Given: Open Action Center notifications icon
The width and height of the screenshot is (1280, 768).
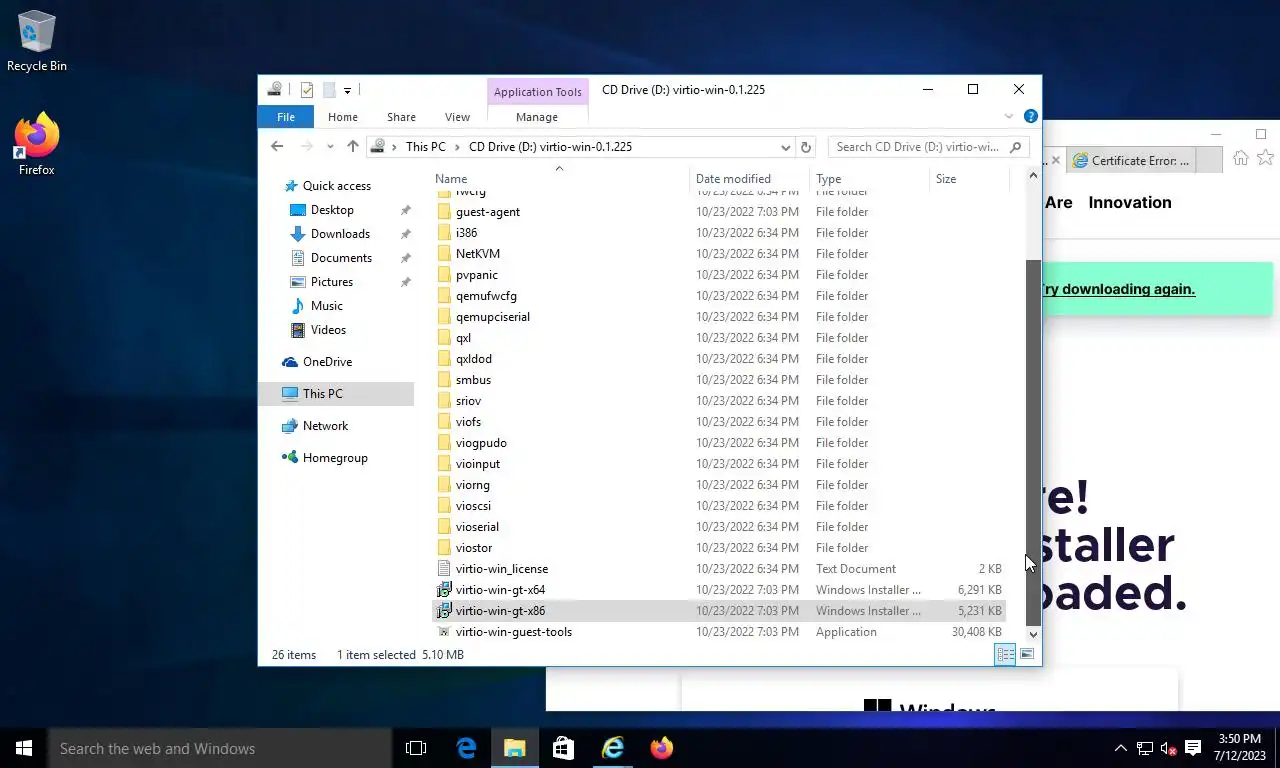Looking at the screenshot, I should [x=1192, y=748].
